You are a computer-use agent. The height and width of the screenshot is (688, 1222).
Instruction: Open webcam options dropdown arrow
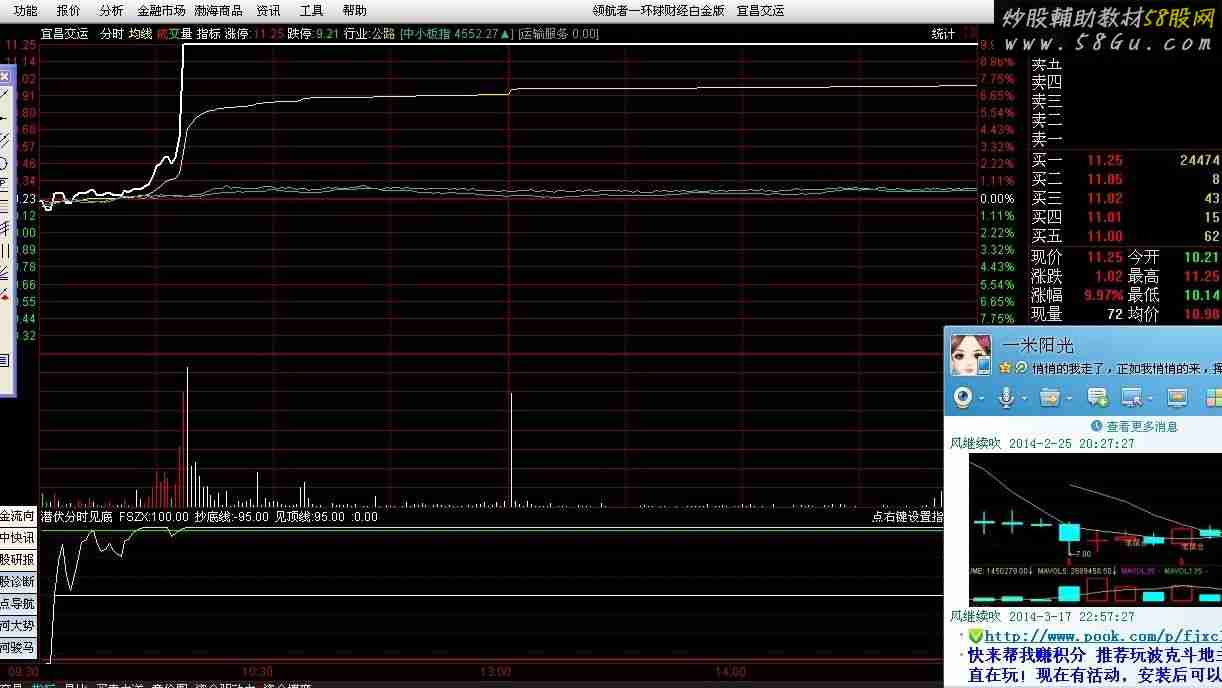click(x=982, y=399)
